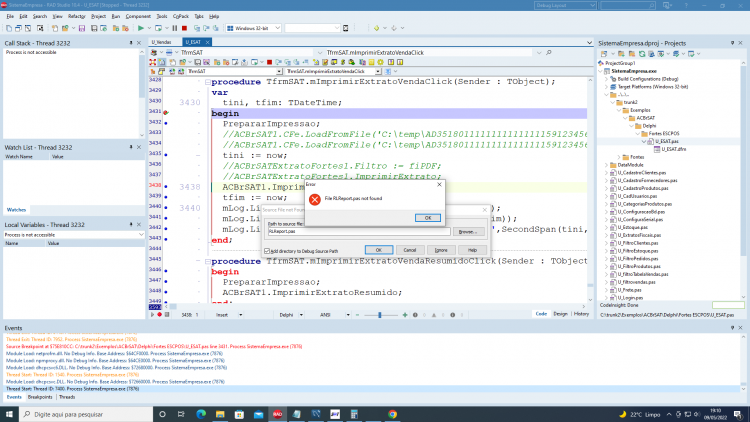The image size is (750, 422).
Task: Open the Refactor menu
Action: (x=77, y=16)
